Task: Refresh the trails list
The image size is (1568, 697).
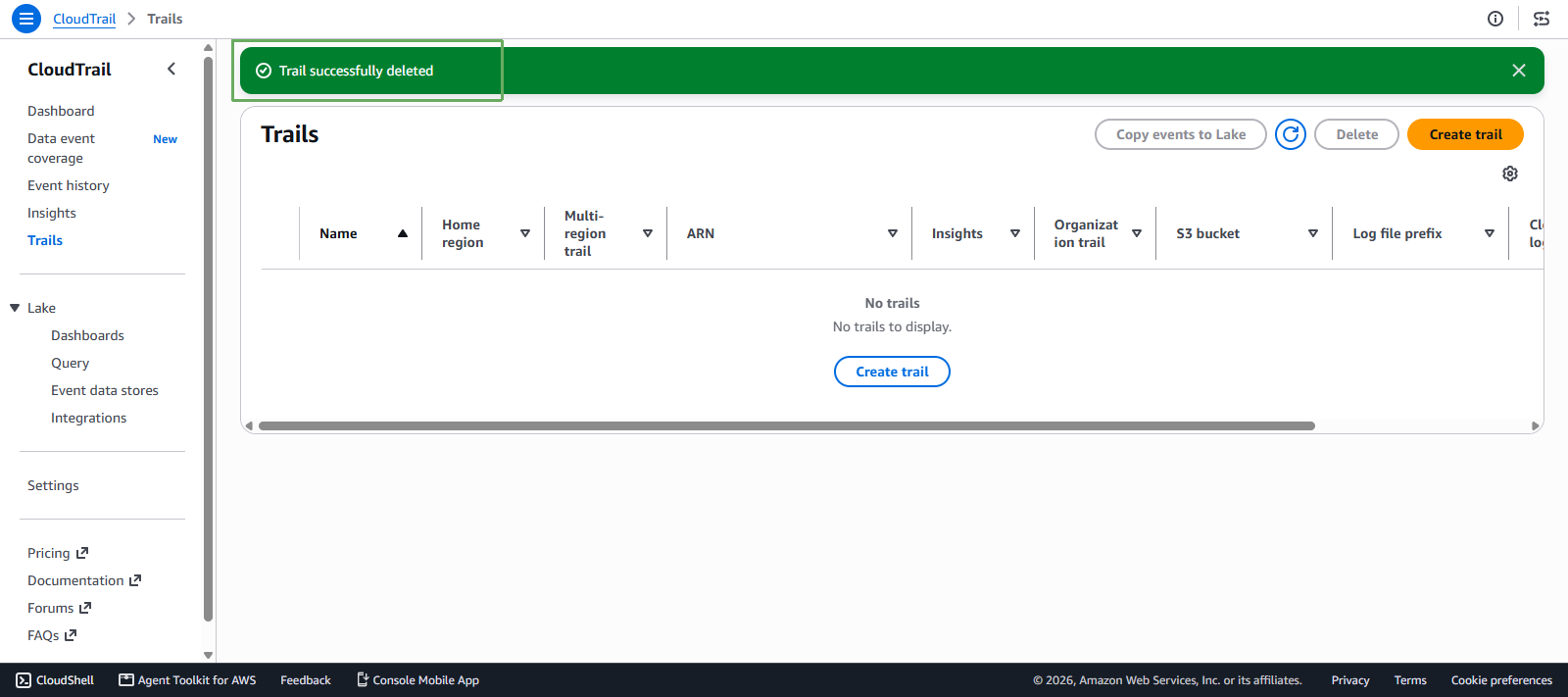Action: pos(1291,134)
